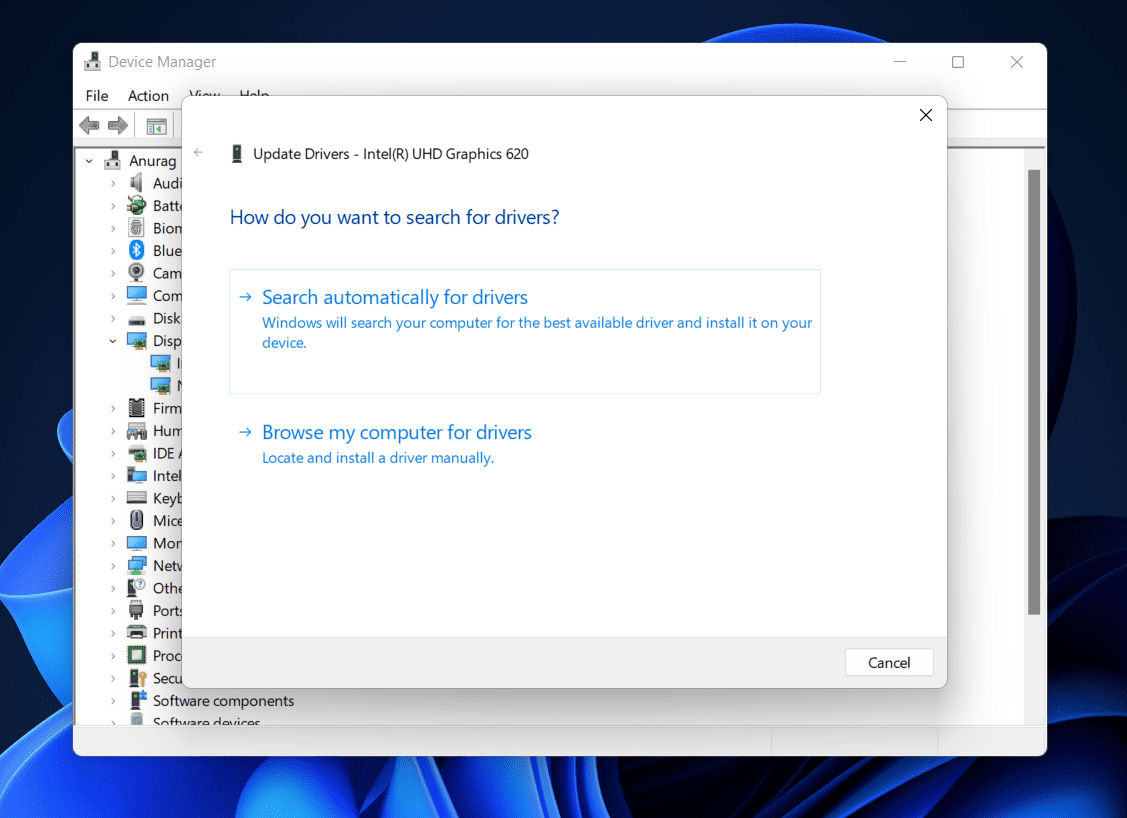
Task: Expand the Audio inputs category chevron
Action: pyautogui.click(x=113, y=183)
